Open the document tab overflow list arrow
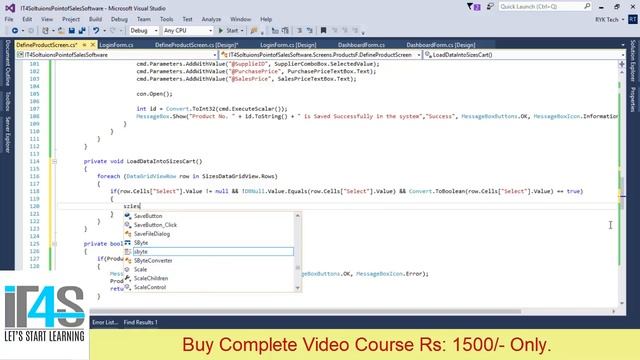 [x=623, y=45]
